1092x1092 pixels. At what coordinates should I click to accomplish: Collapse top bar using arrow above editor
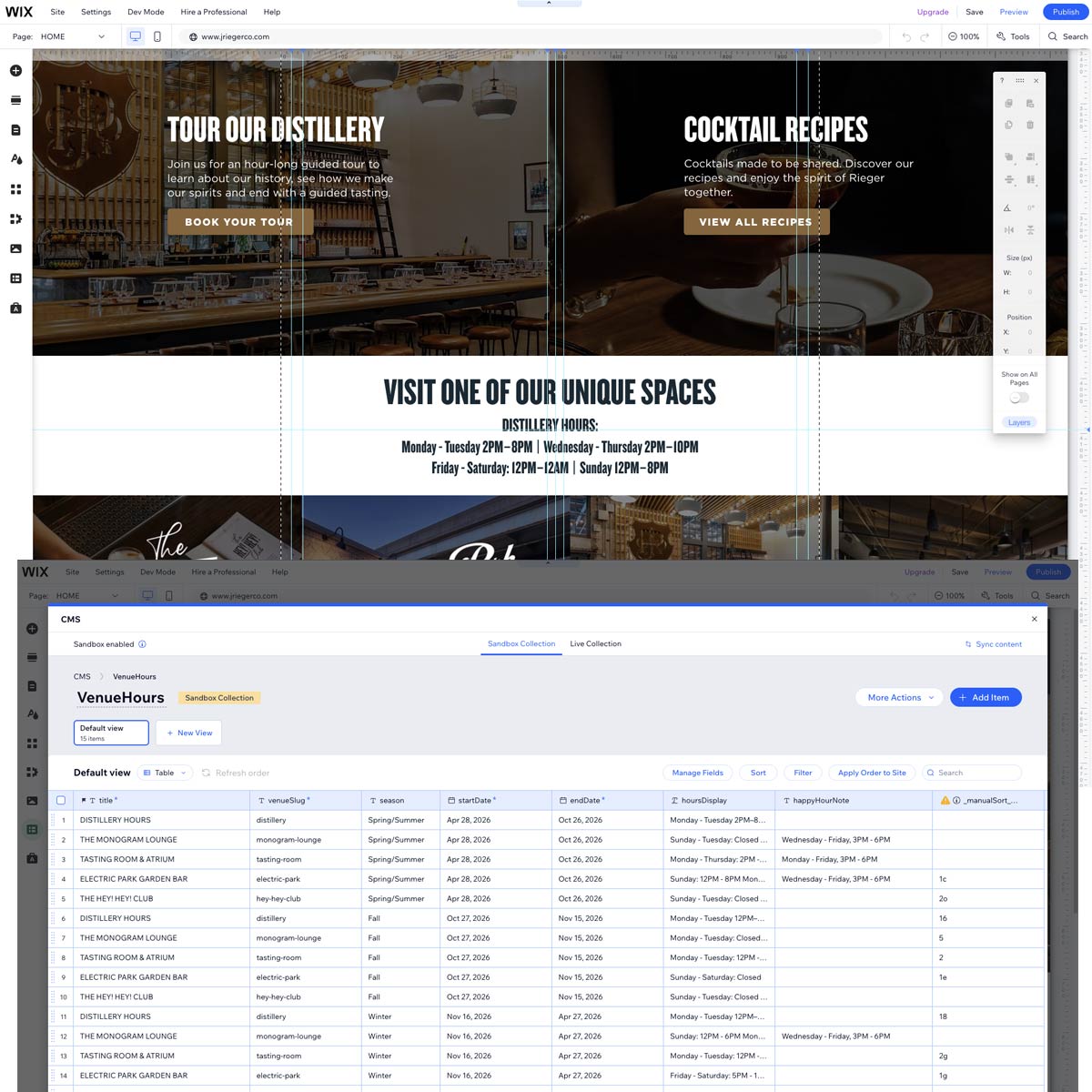pyautogui.click(x=549, y=4)
